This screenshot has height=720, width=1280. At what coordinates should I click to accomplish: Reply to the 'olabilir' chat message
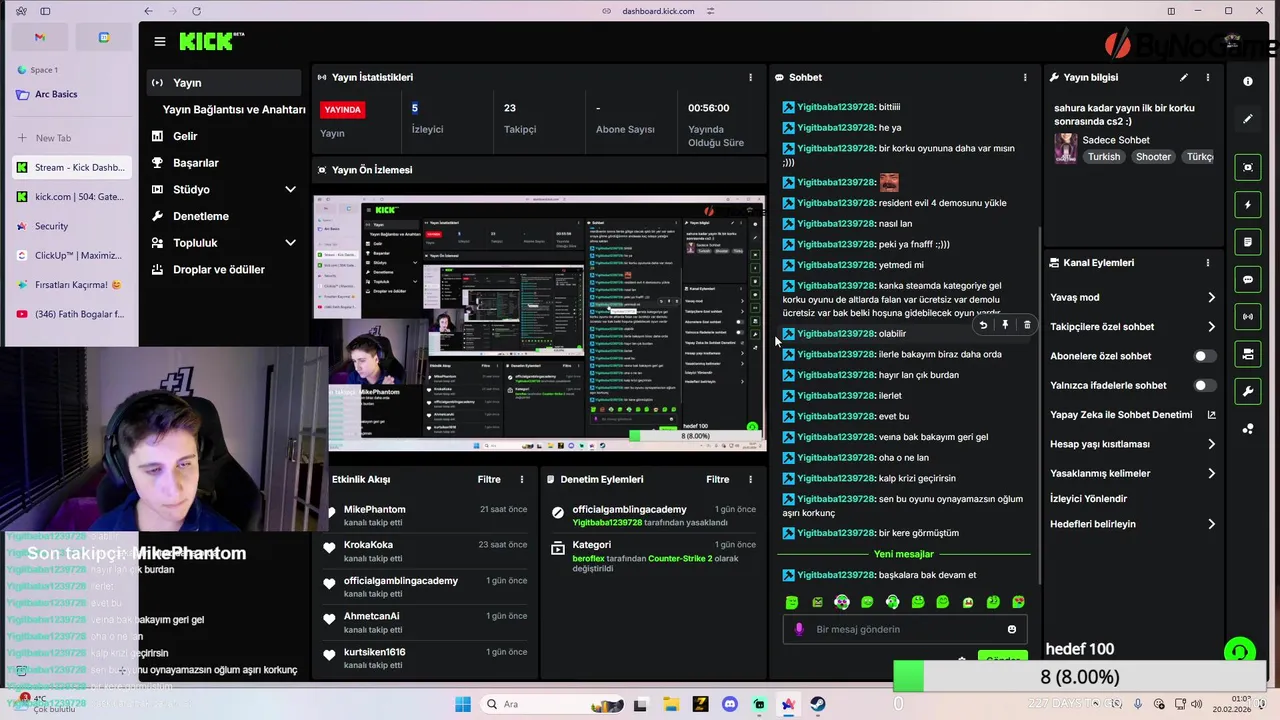(x=983, y=325)
